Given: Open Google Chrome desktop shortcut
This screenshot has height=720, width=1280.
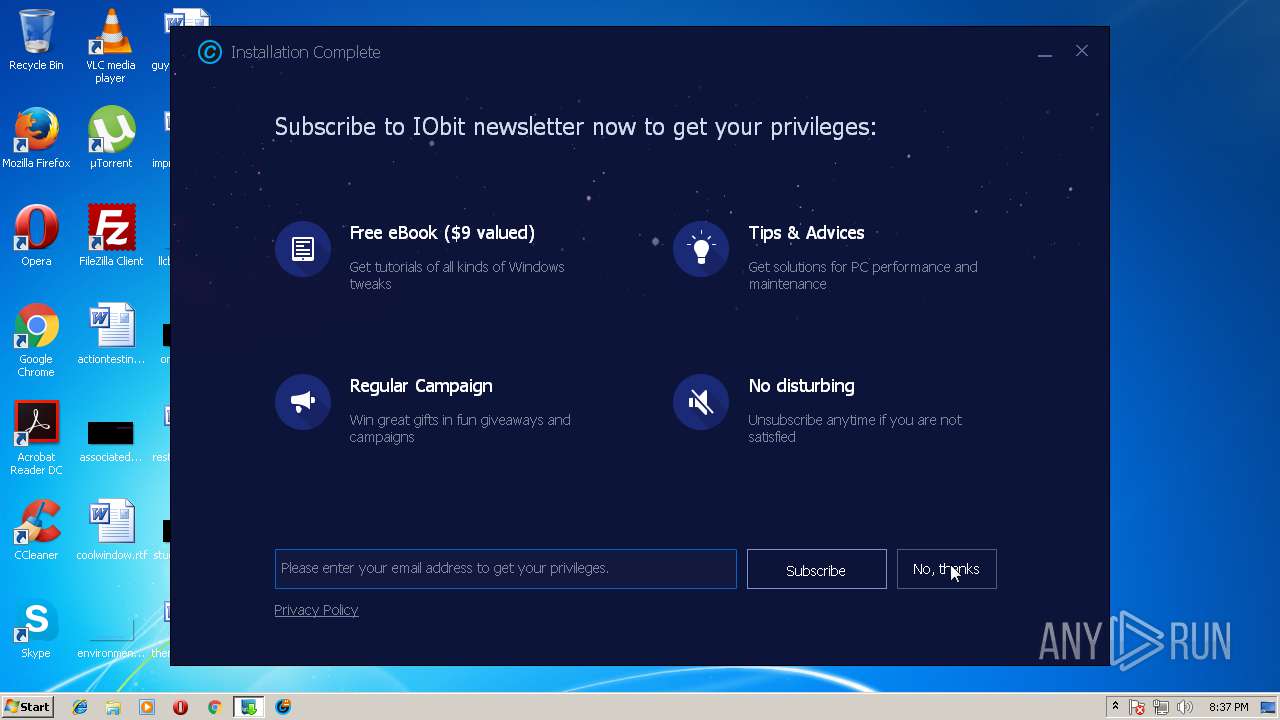Looking at the screenshot, I should pos(36,340).
